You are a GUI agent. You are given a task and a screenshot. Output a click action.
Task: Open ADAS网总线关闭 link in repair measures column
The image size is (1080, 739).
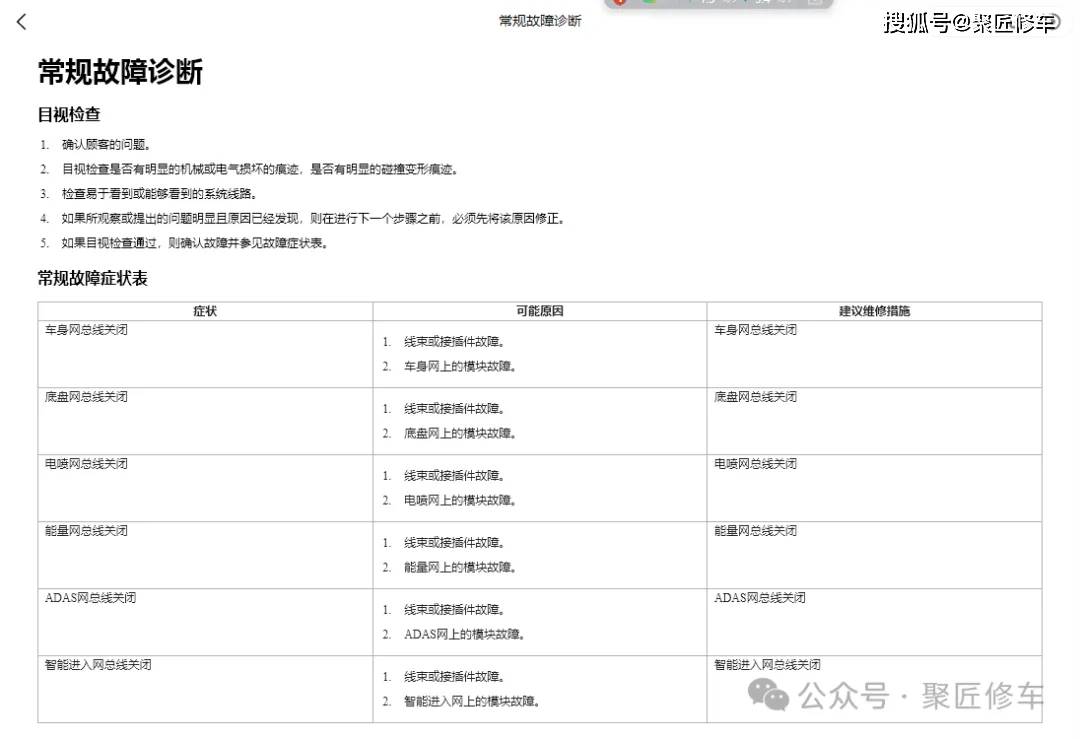pos(759,598)
